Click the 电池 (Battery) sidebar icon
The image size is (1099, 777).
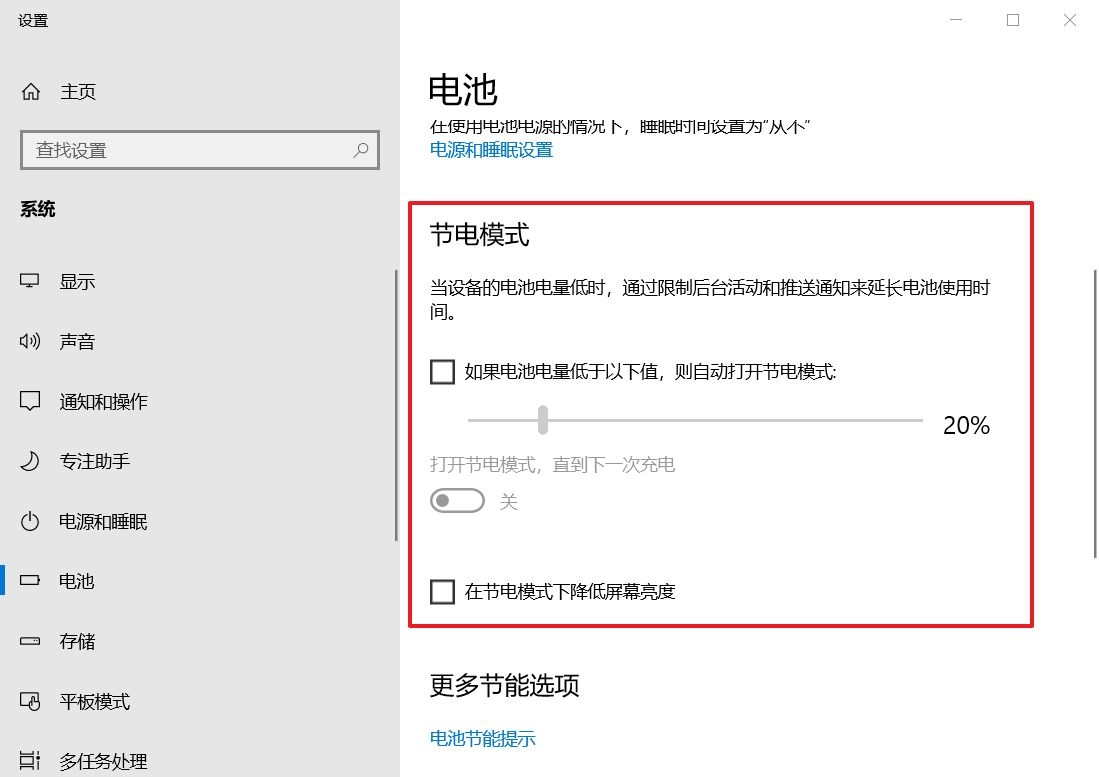coord(30,581)
